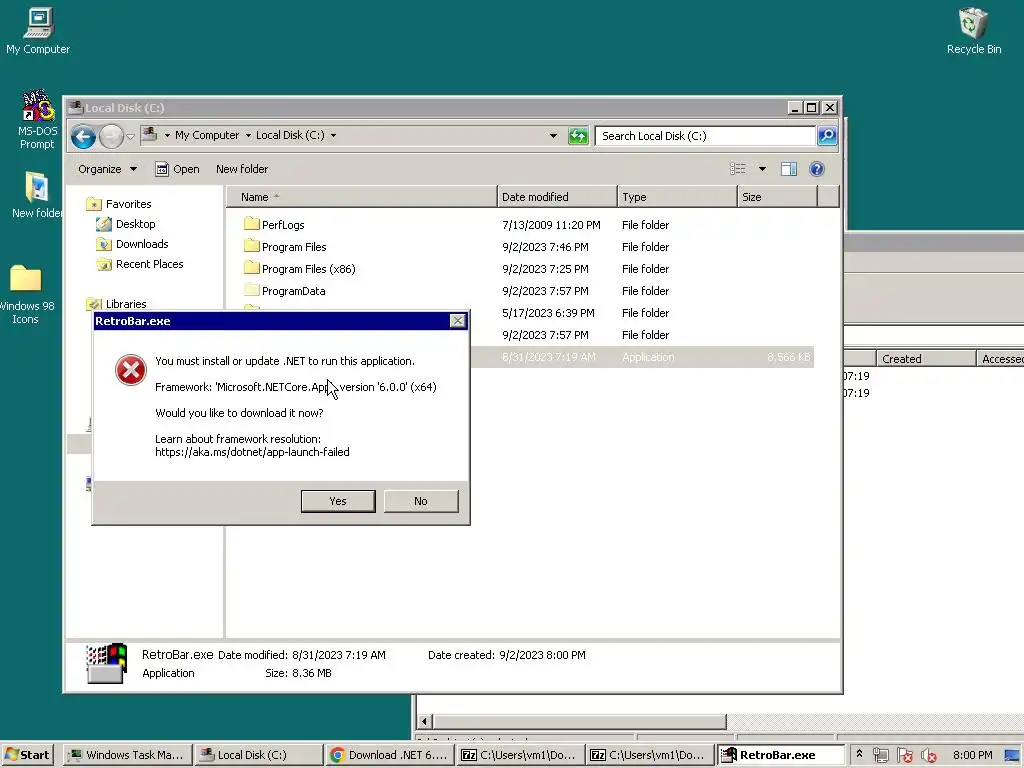Click the PerfLogs folder icon
Viewport: 1024px width, 768px height.
[x=251, y=224]
